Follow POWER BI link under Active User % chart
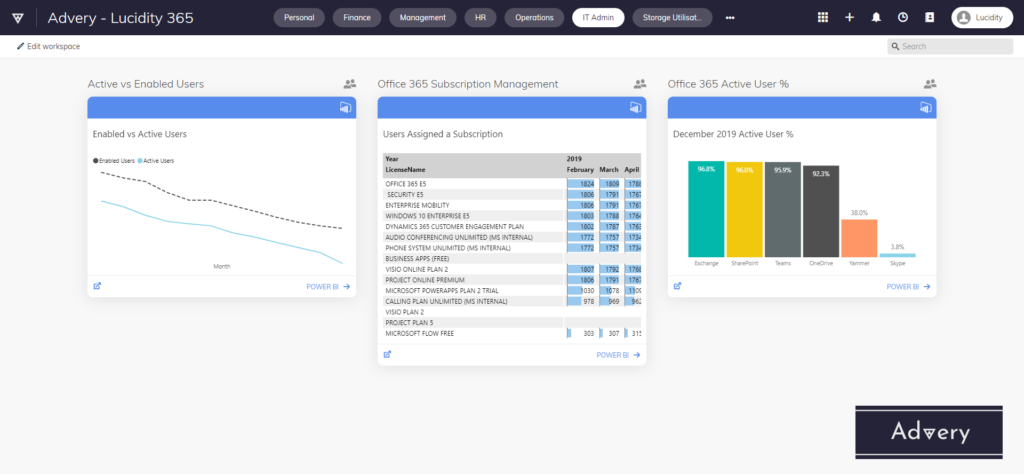Image resolution: width=1024 pixels, height=474 pixels. pyautogui.click(x=908, y=287)
